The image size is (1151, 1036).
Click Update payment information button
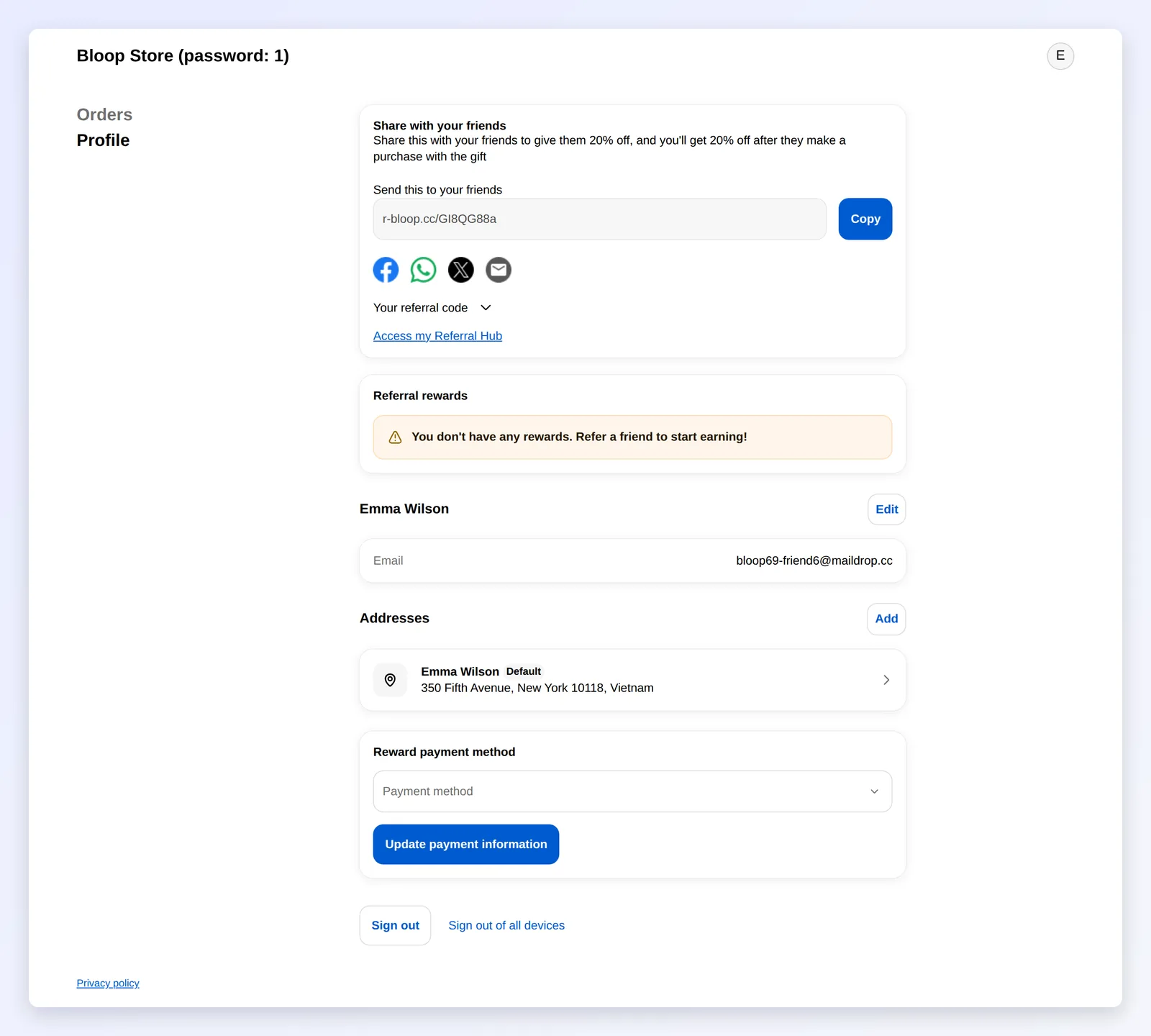coord(466,845)
